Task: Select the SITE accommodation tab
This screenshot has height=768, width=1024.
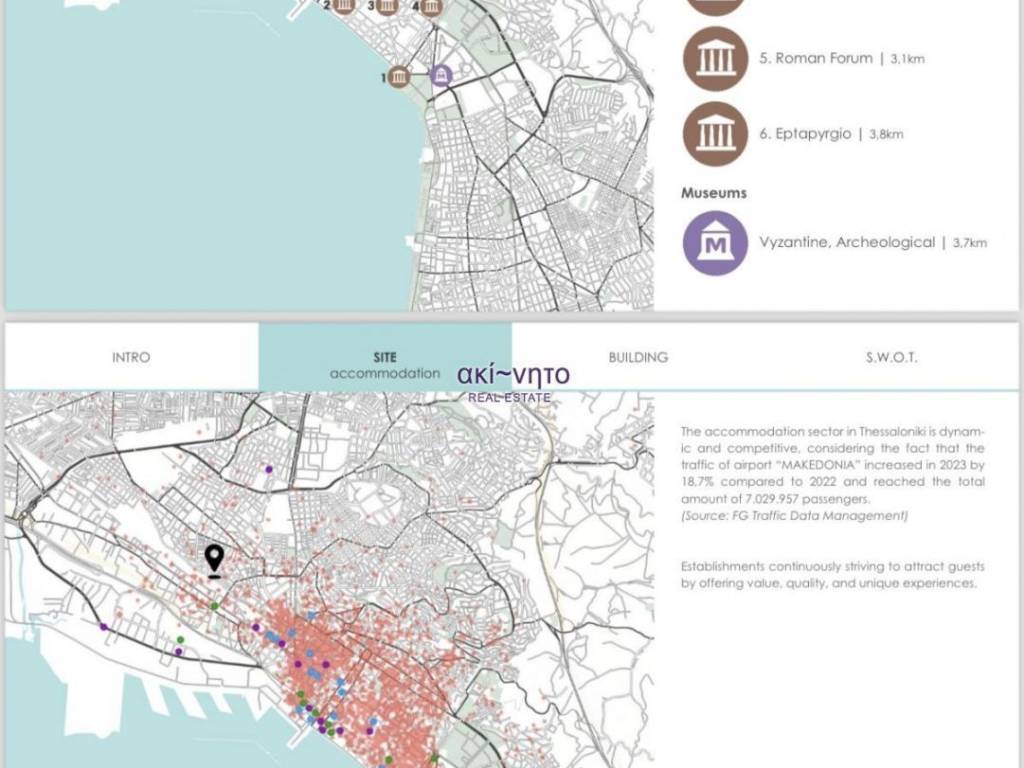Action: pyautogui.click(x=385, y=365)
